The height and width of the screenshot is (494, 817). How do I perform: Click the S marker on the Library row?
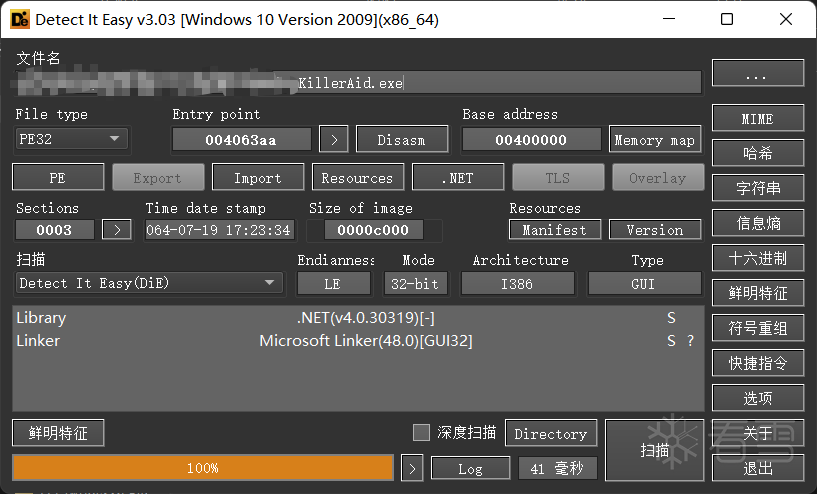[671, 317]
